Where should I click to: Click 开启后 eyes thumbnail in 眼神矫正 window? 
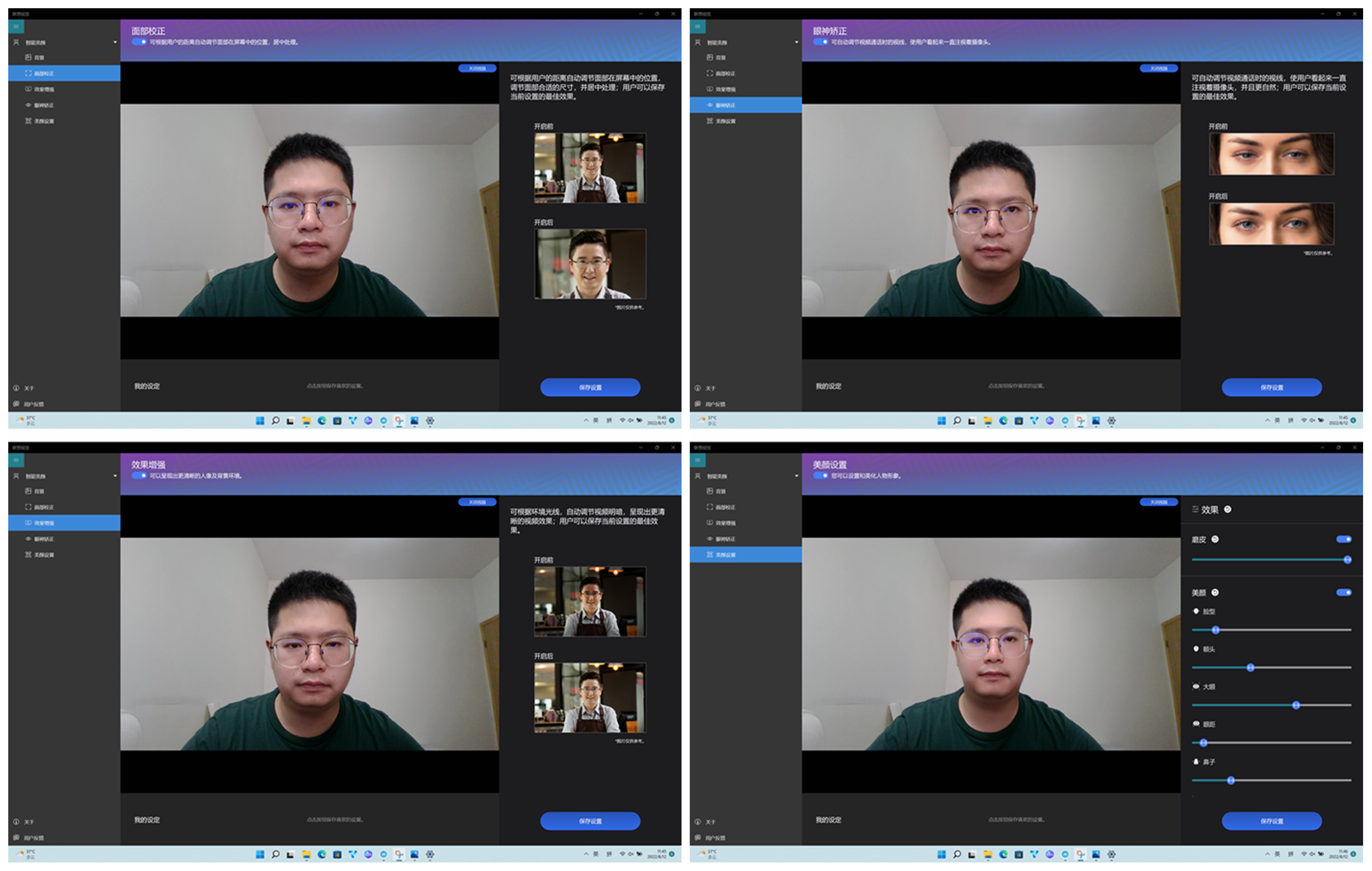(1271, 224)
